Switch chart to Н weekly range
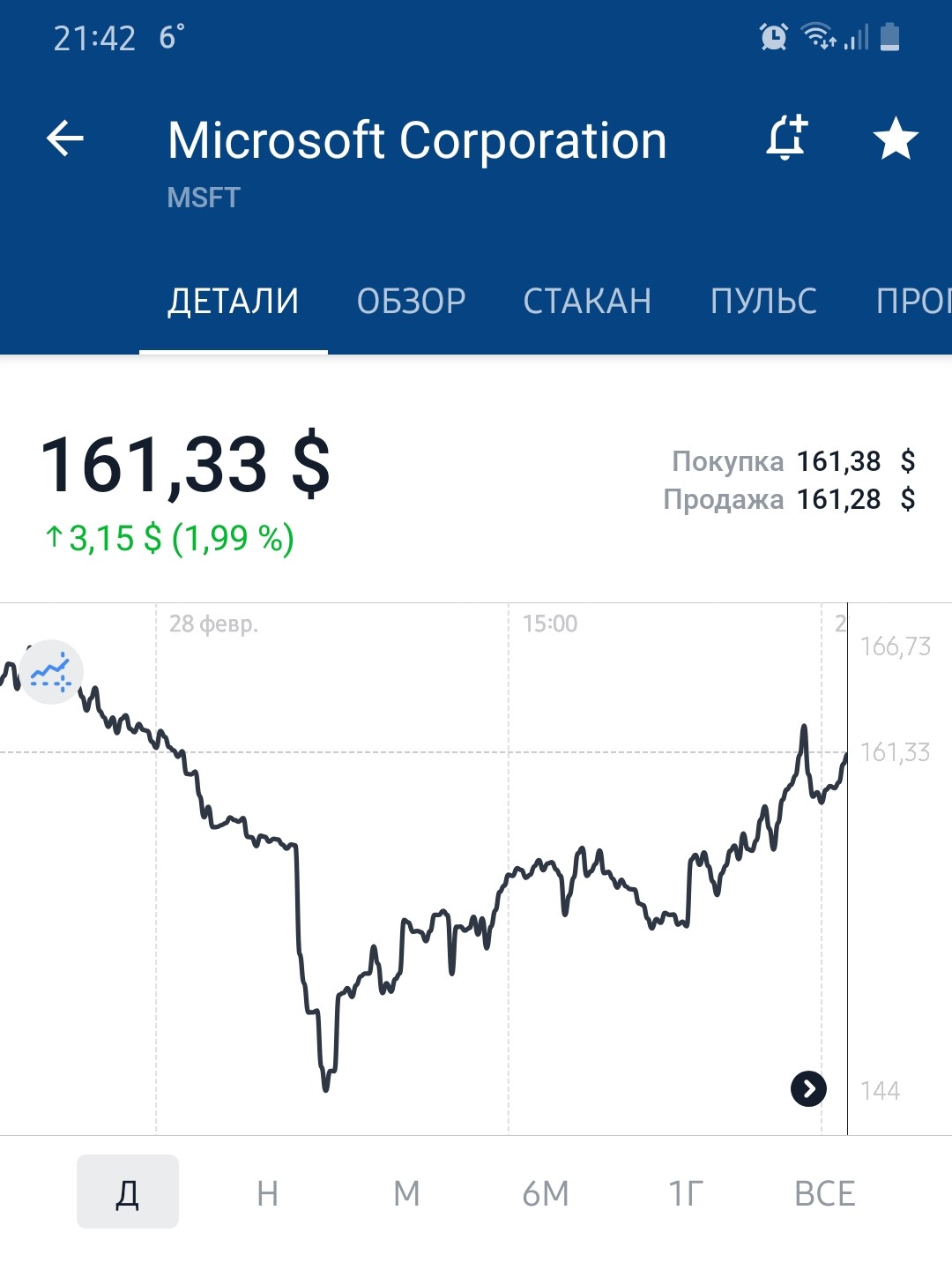The width and height of the screenshot is (952, 1270). [x=267, y=1193]
